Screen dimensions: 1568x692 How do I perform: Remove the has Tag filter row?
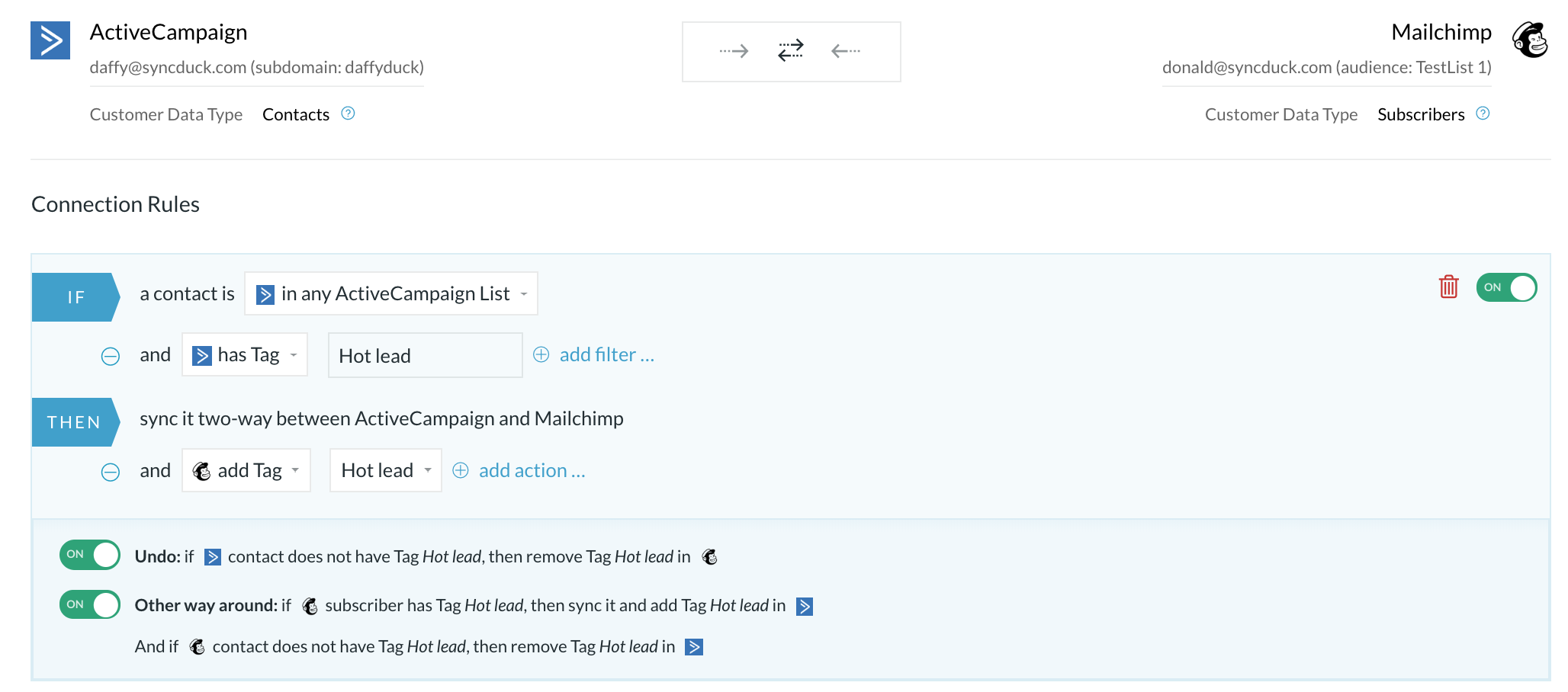pyautogui.click(x=111, y=356)
